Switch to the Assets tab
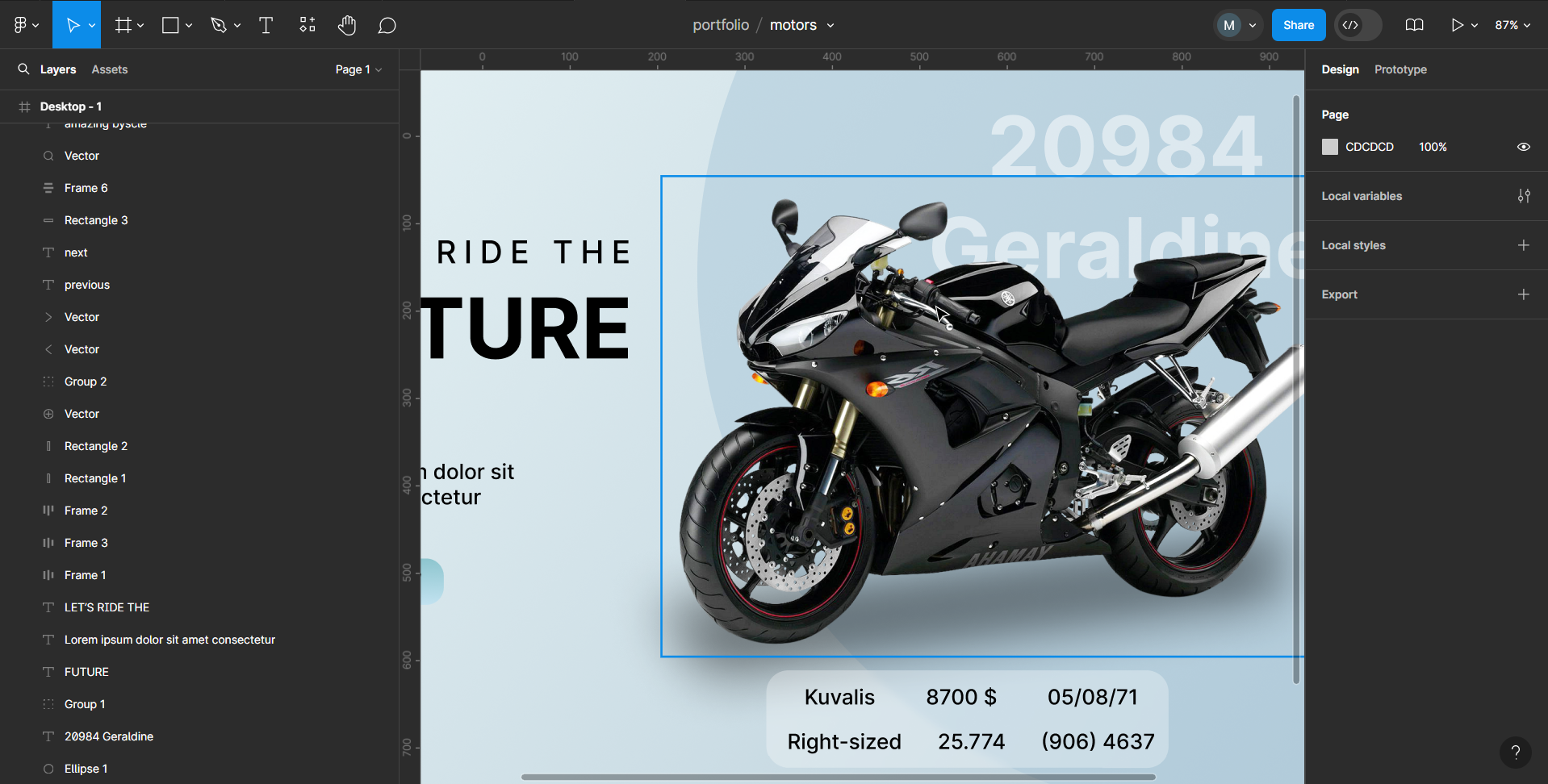The width and height of the screenshot is (1548, 784). tap(110, 69)
